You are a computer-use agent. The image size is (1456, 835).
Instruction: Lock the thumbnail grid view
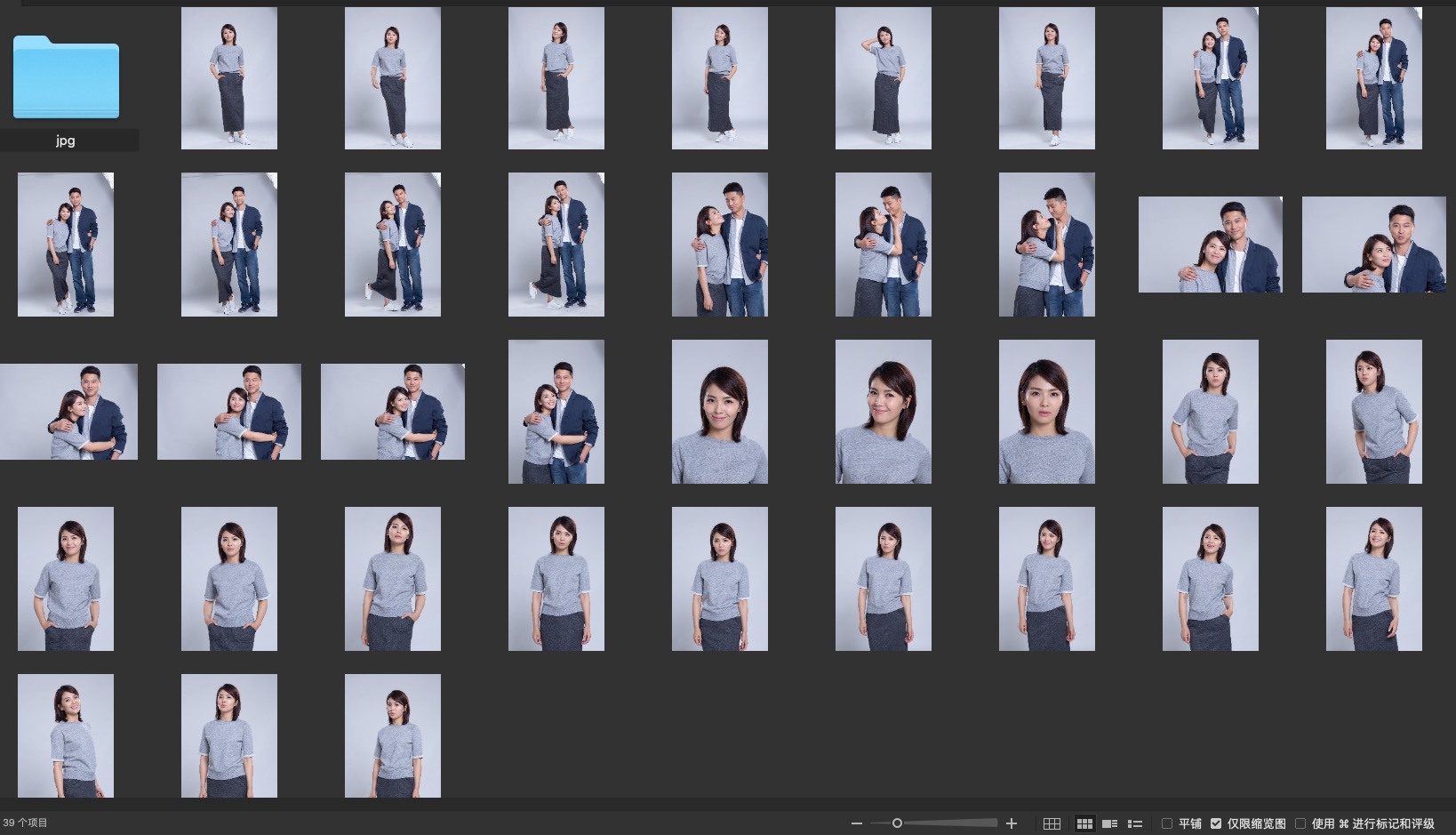1052,823
